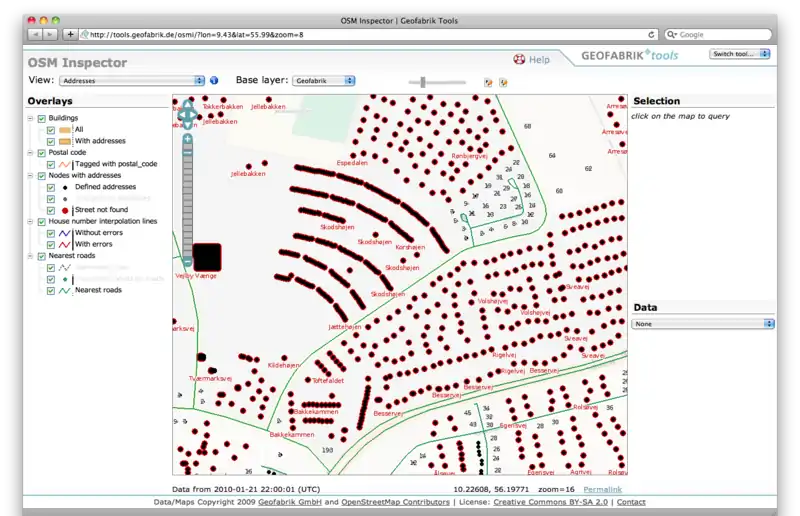This screenshot has height=516, width=800.
Task: Open the Switch tool dropdown
Action: (x=740, y=55)
